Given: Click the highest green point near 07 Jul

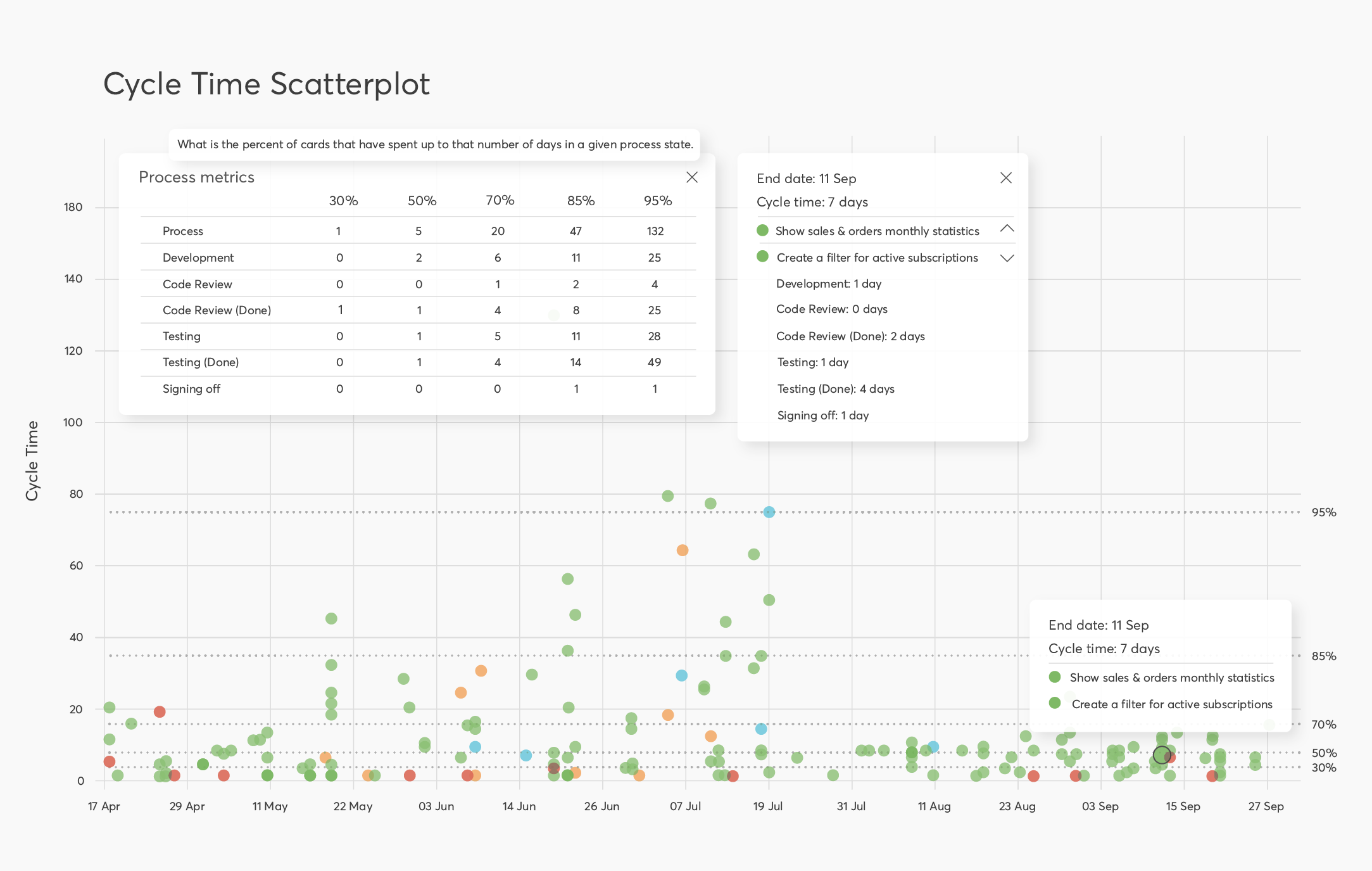Looking at the screenshot, I should (667, 495).
